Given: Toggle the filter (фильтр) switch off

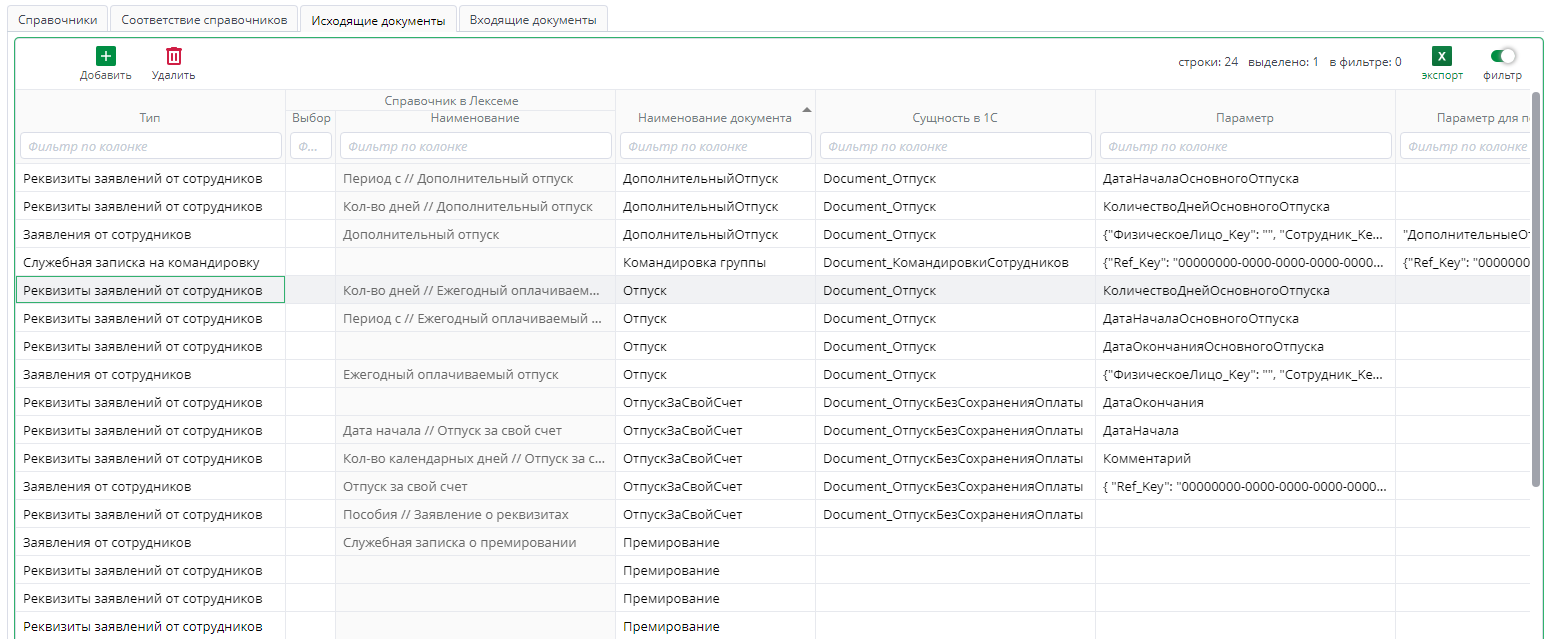Looking at the screenshot, I should (1502, 57).
